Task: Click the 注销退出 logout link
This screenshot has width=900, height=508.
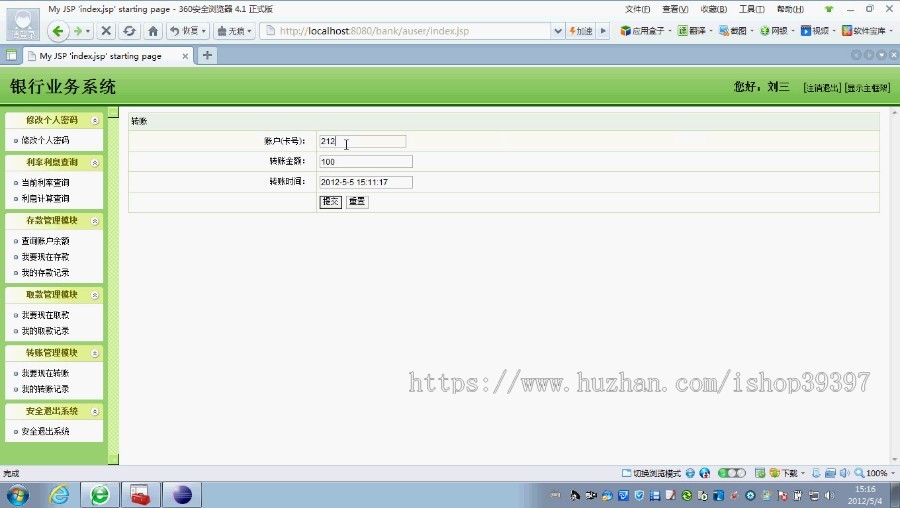Action: click(x=822, y=88)
